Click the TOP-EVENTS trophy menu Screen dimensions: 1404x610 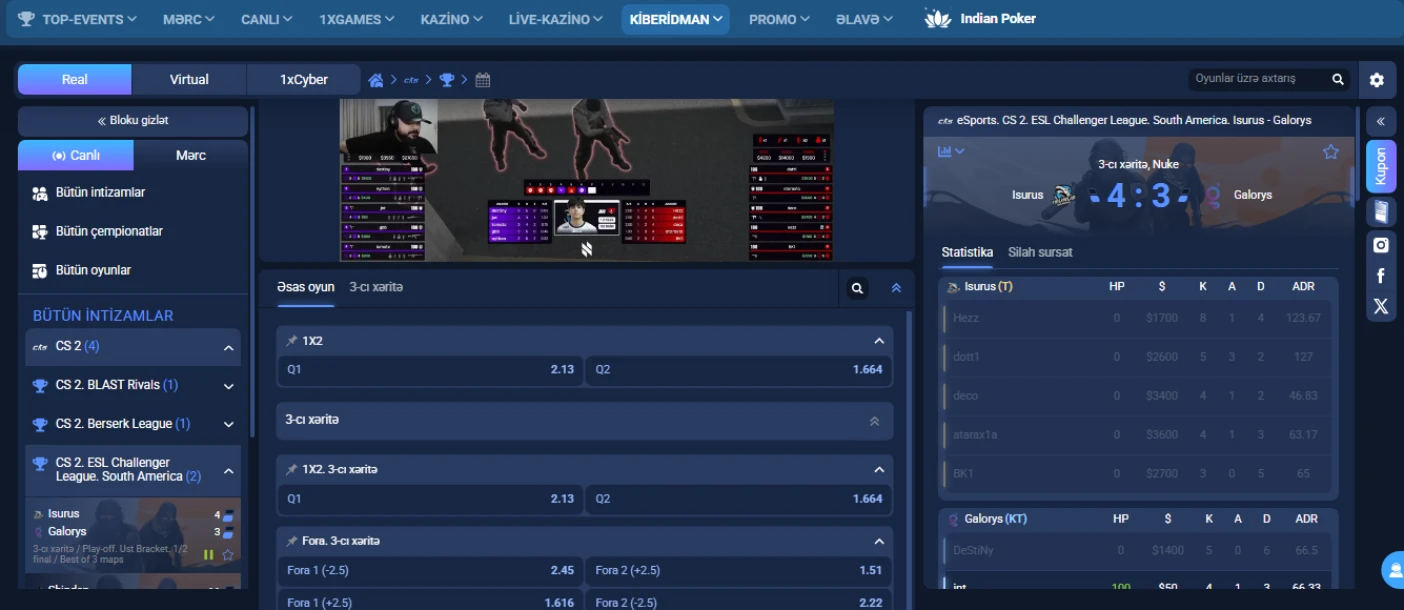(x=76, y=19)
